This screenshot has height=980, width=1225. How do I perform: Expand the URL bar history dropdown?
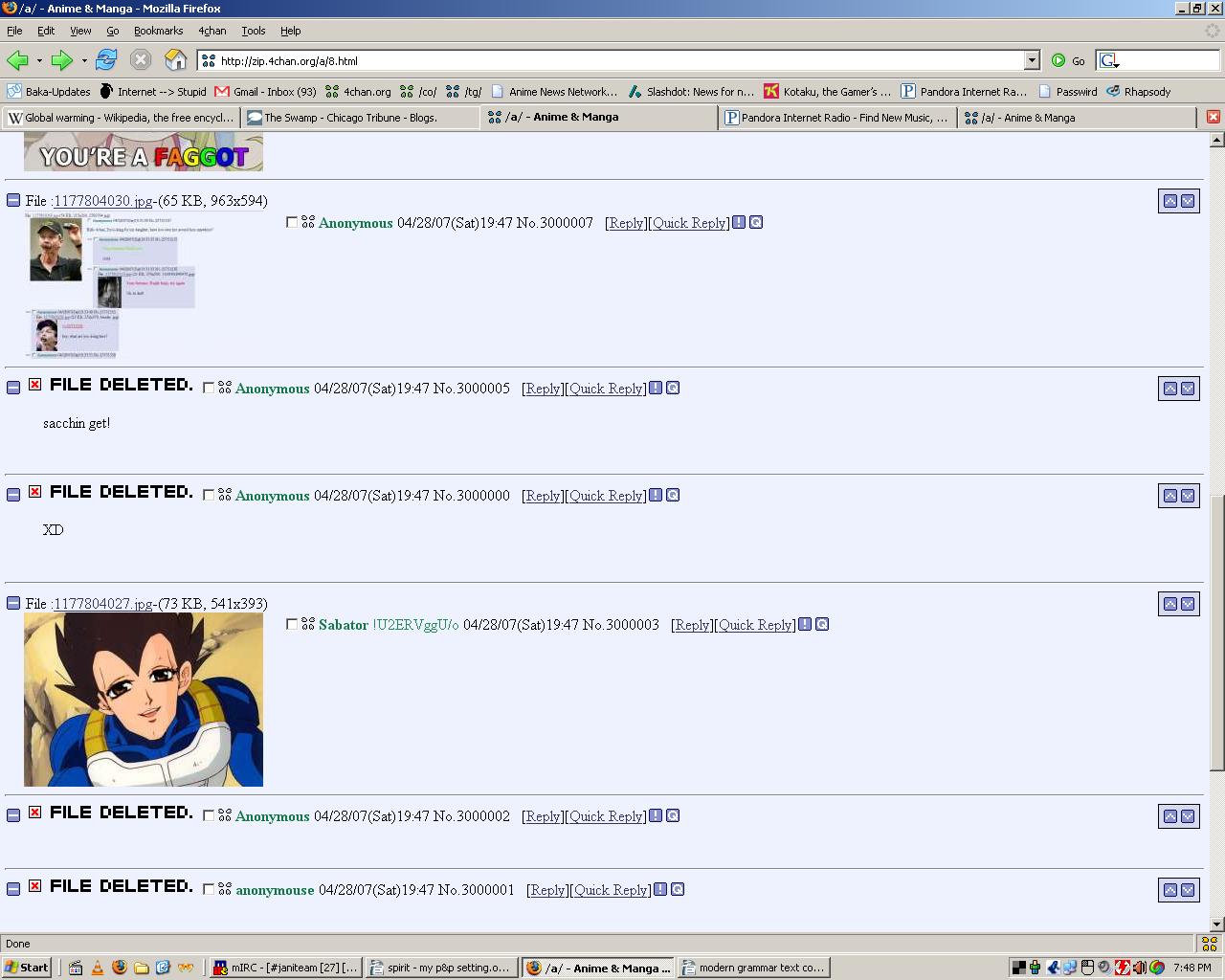click(1032, 60)
